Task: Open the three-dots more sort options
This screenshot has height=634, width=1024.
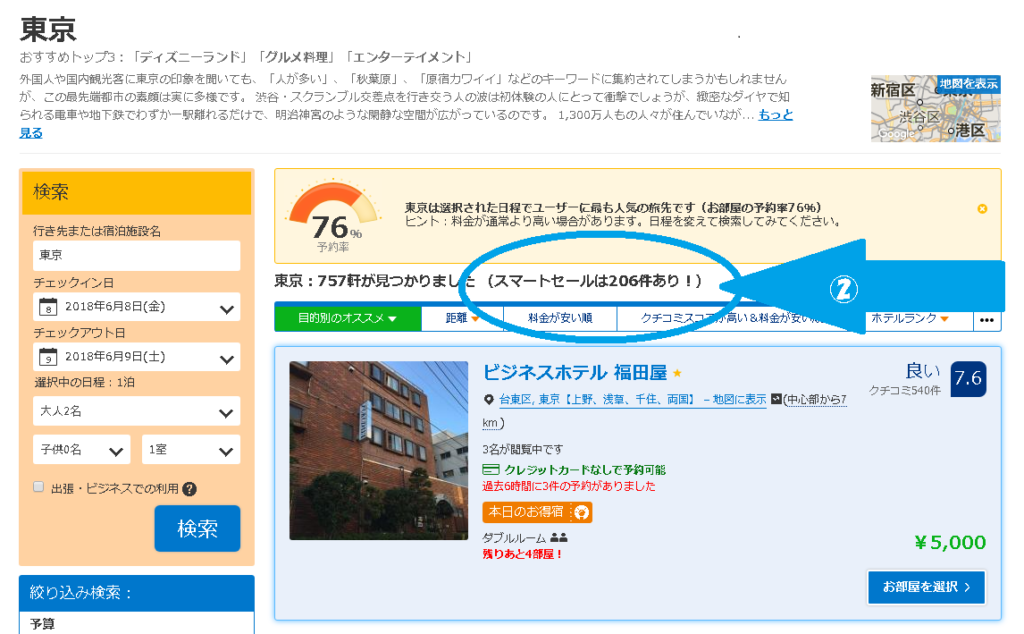Action: [x=988, y=319]
